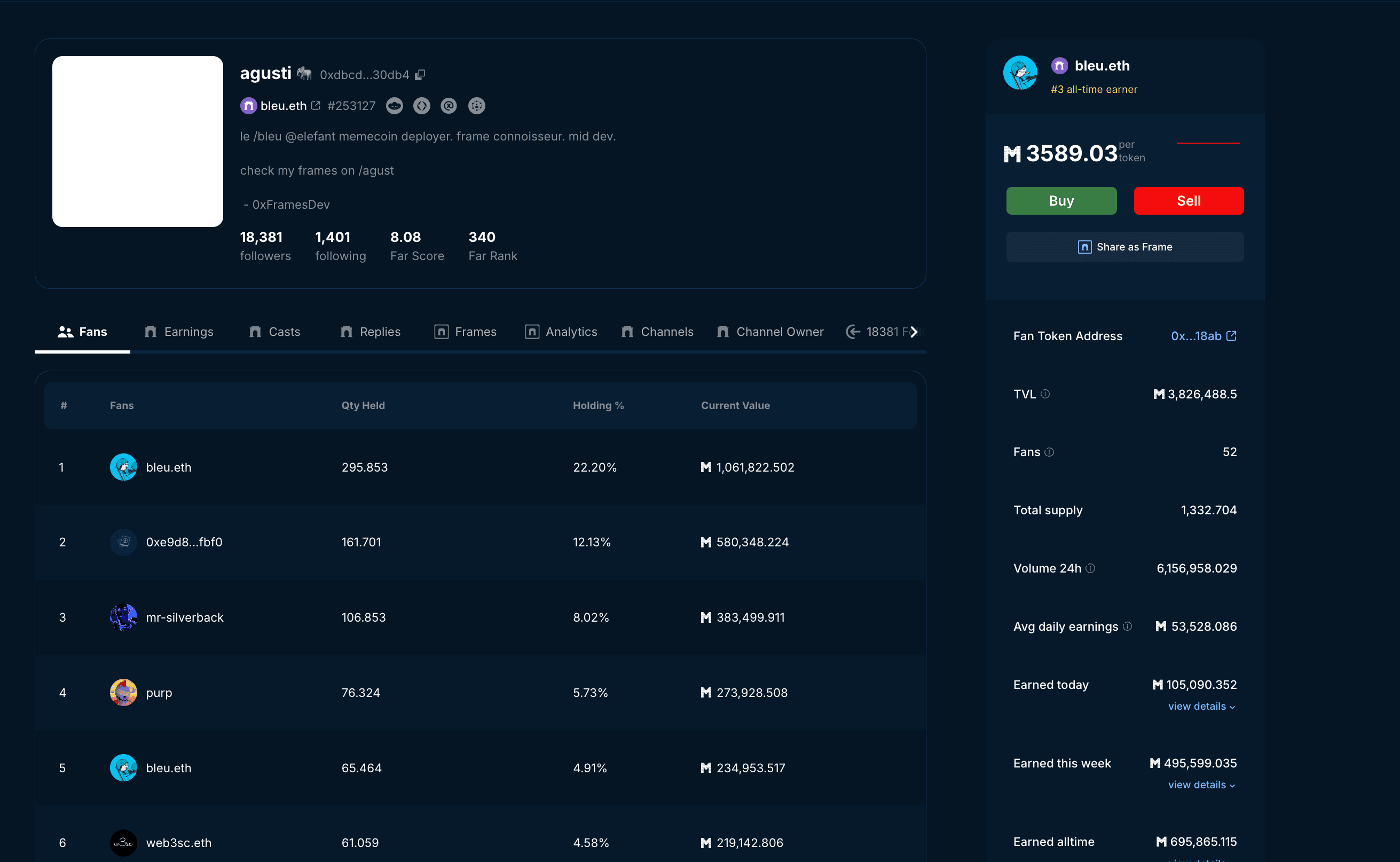Switch to the Earnings tab

tap(179, 332)
